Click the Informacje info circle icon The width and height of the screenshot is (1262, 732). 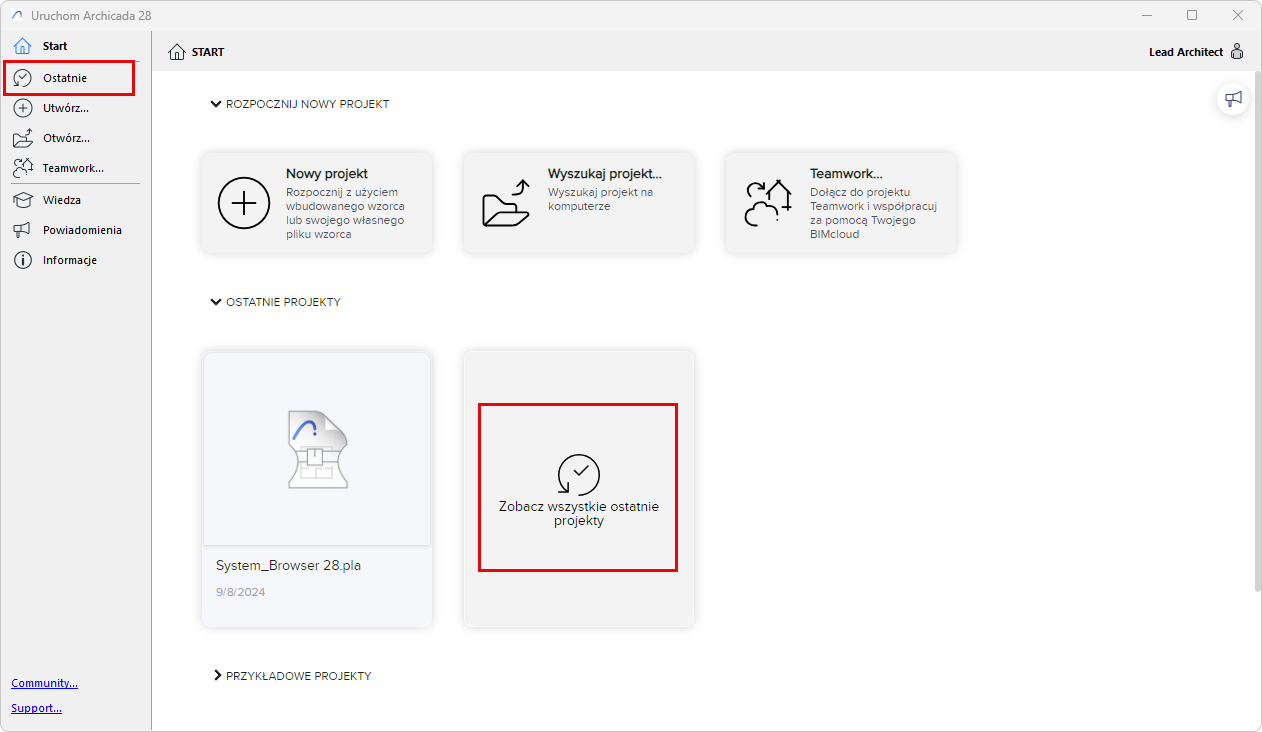pyautogui.click(x=23, y=260)
